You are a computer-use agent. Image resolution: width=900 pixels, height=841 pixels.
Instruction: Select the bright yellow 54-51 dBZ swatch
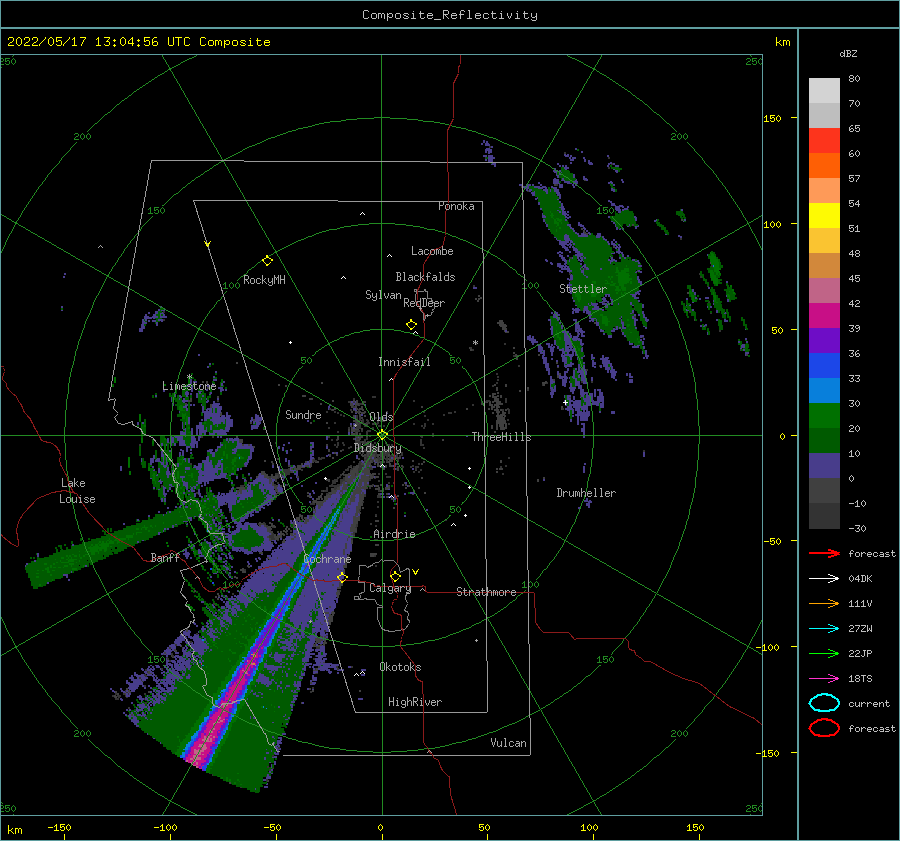(824, 216)
